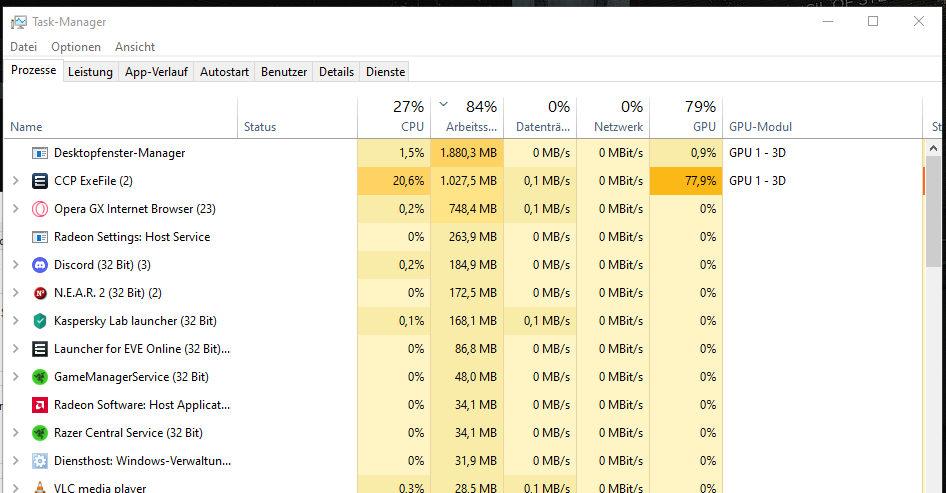Click the Opera GX Internet Browser icon
The image size is (946, 493).
click(40, 209)
